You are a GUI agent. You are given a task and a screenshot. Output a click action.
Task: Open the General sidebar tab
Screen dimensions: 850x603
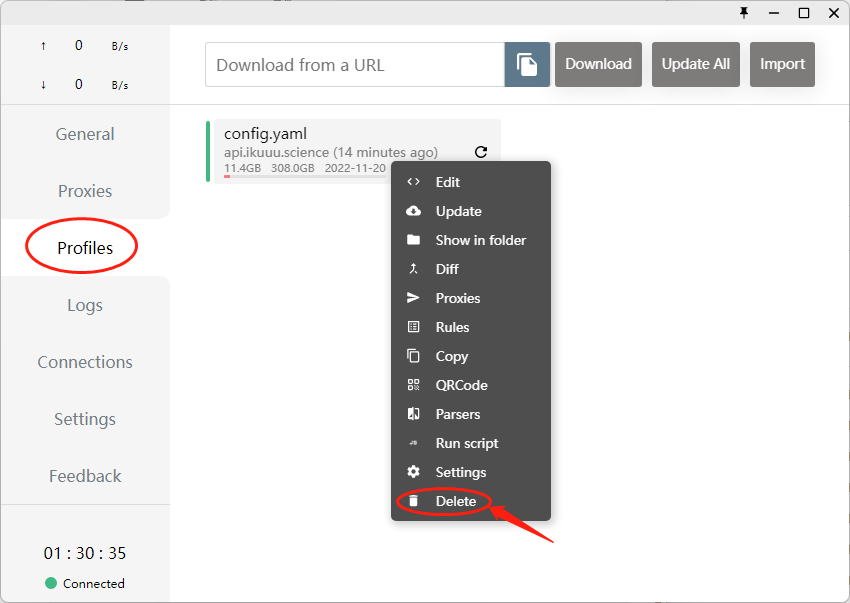click(x=85, y=134)
